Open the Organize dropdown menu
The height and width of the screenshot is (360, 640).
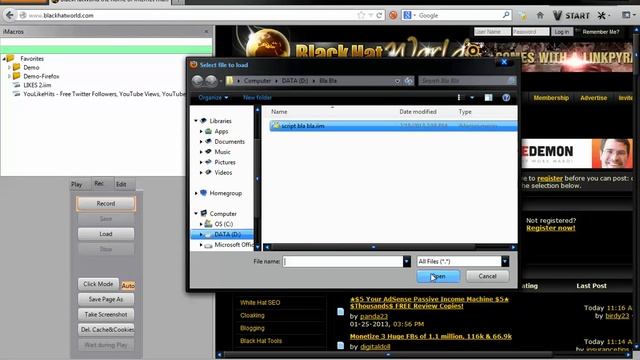coord(213,98)
